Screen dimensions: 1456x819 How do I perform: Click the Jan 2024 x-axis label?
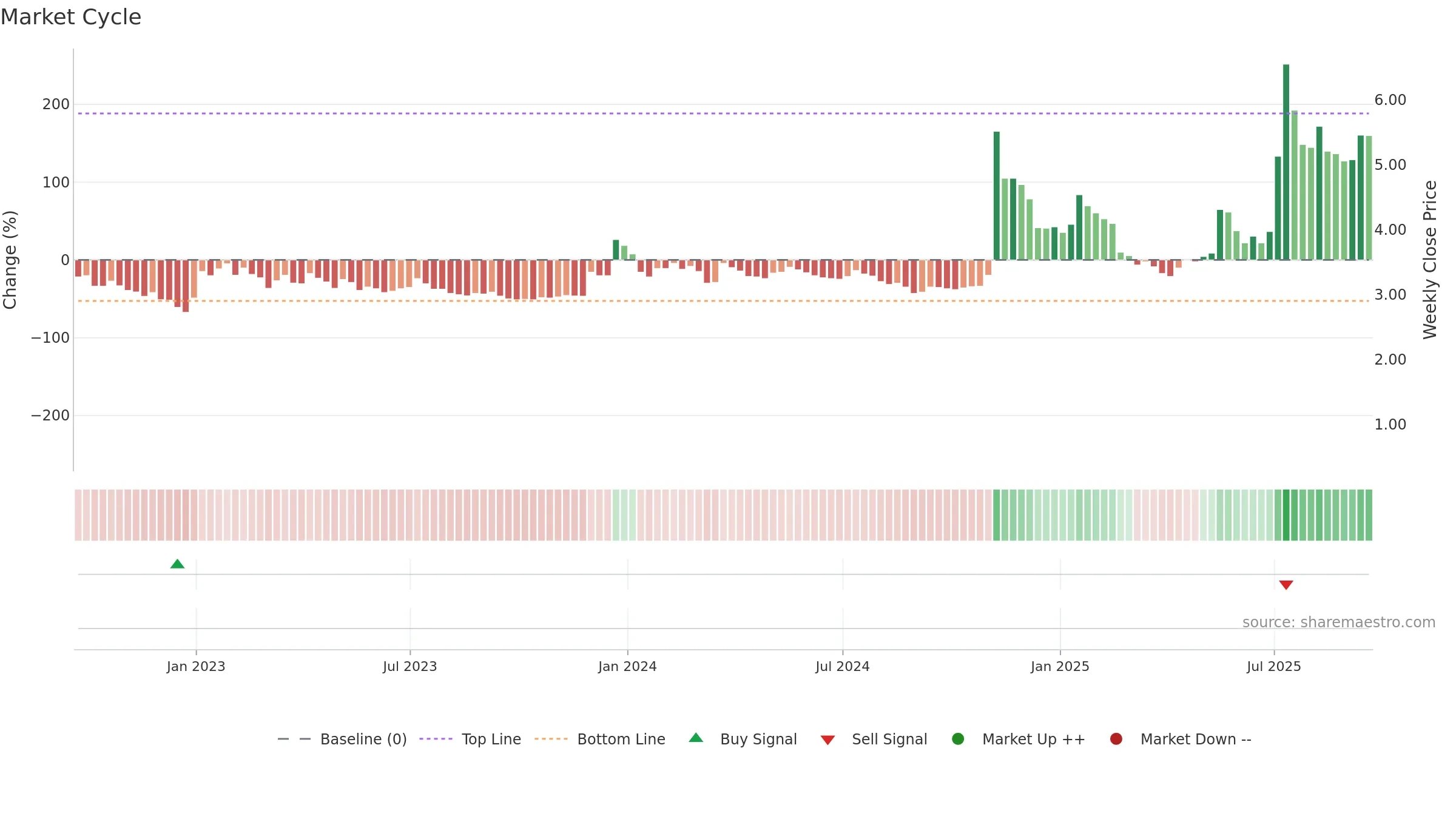pos(627,667)
